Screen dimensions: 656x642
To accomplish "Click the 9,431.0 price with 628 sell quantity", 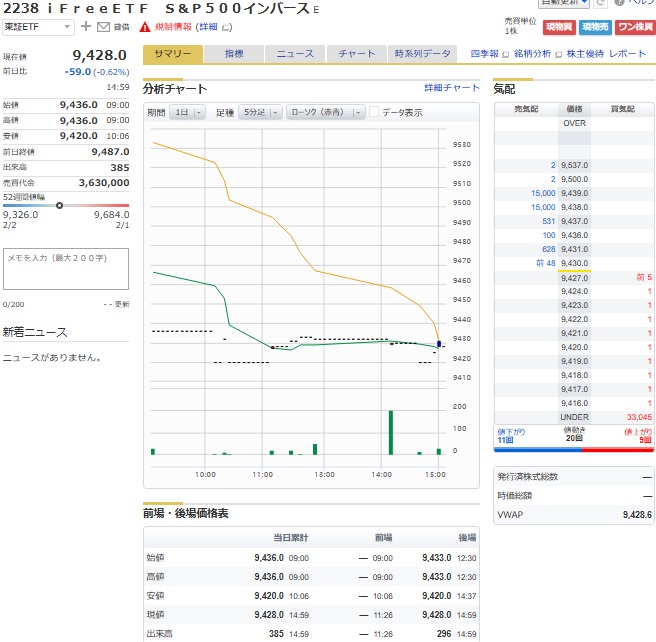I will click(574, 249).
